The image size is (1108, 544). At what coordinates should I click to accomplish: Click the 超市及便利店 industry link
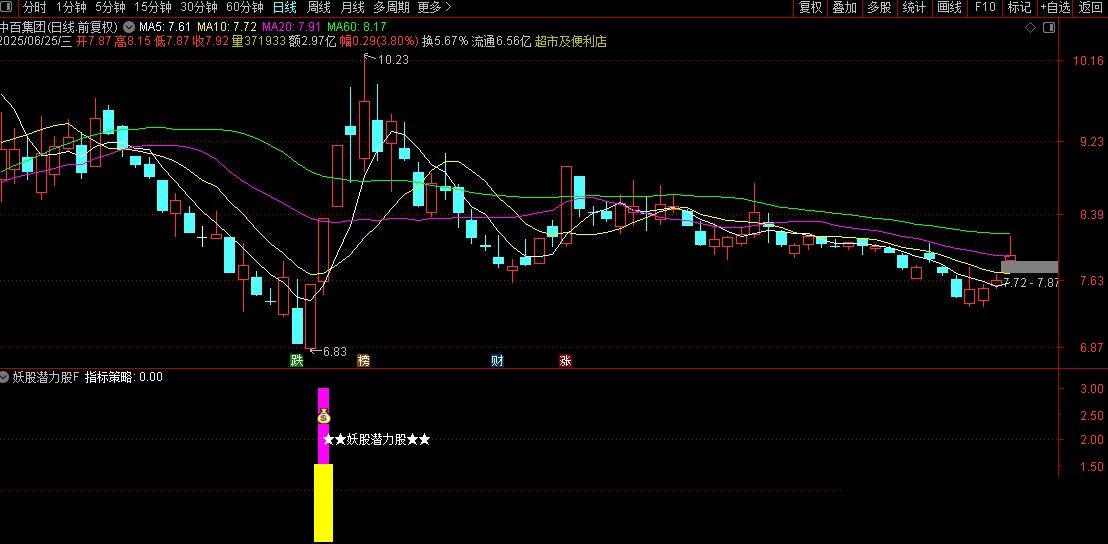point(570,42)
